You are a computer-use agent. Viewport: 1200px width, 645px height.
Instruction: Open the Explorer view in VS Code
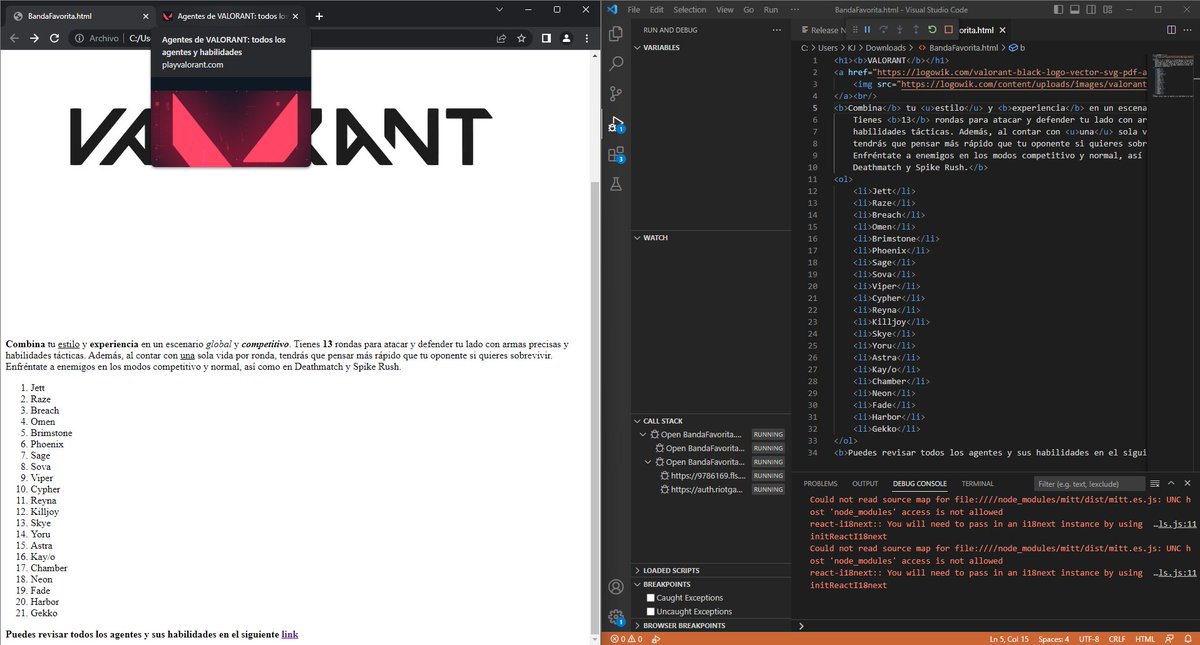(616, 33)
